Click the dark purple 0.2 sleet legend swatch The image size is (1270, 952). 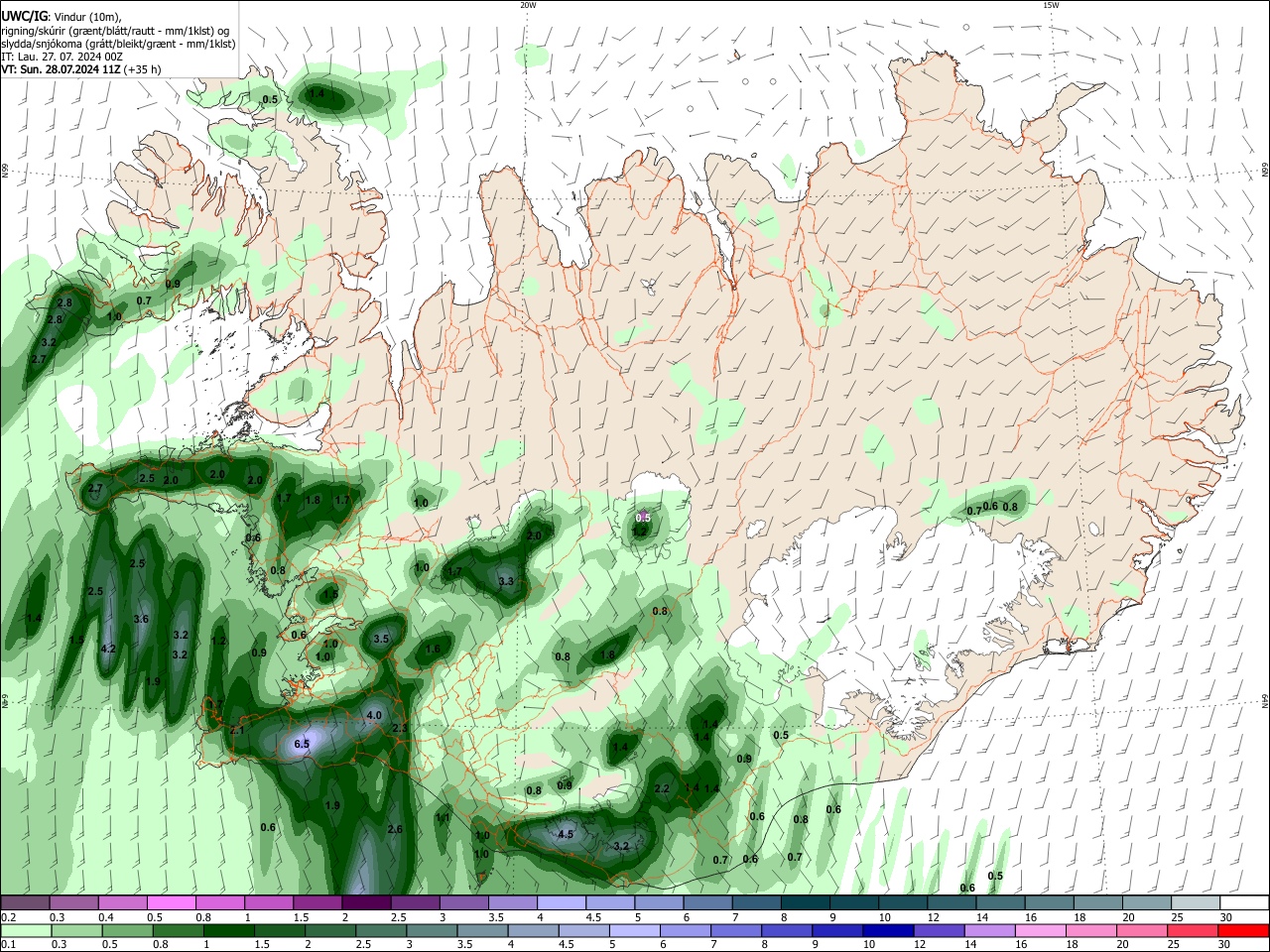[25, 903]
